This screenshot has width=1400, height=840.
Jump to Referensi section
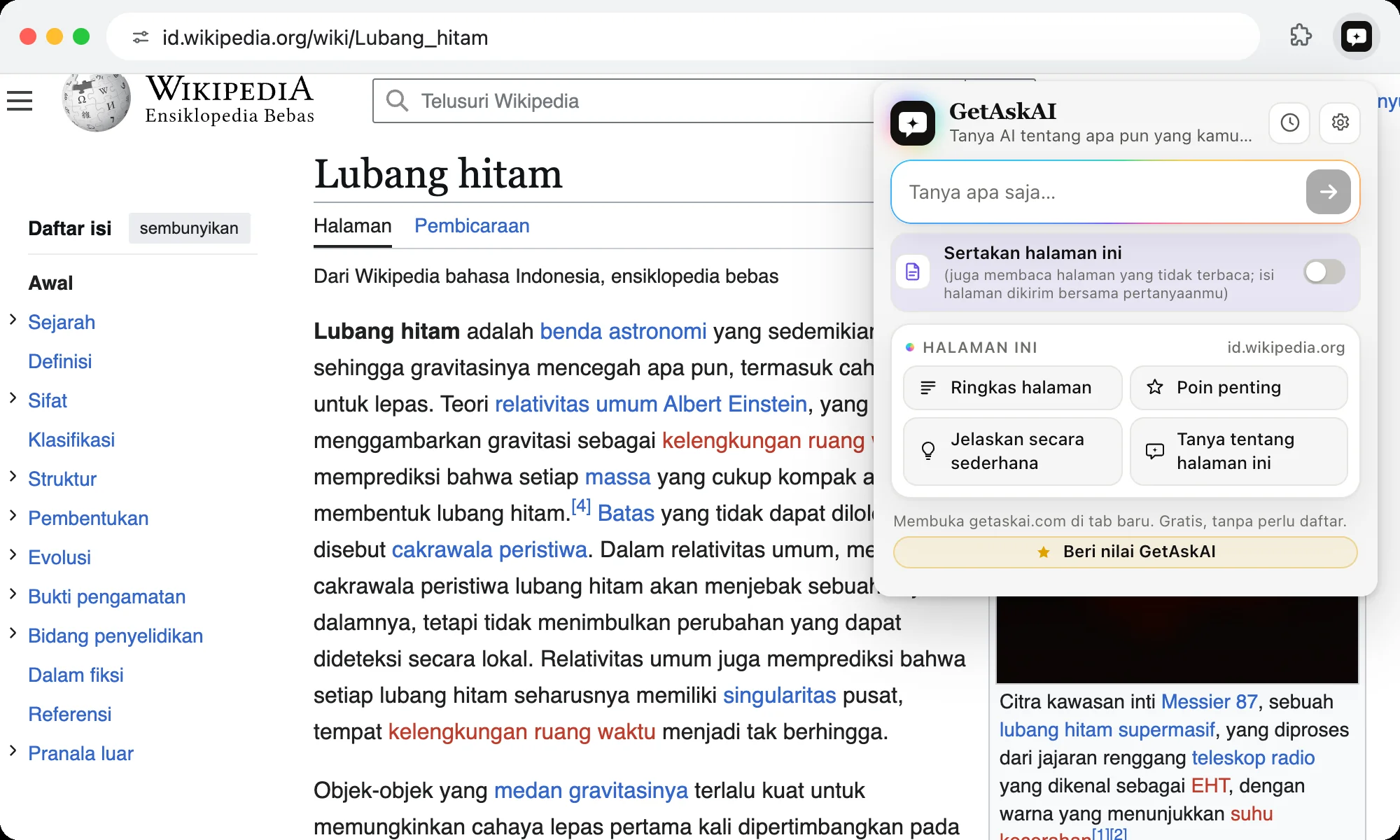[70, 714]
